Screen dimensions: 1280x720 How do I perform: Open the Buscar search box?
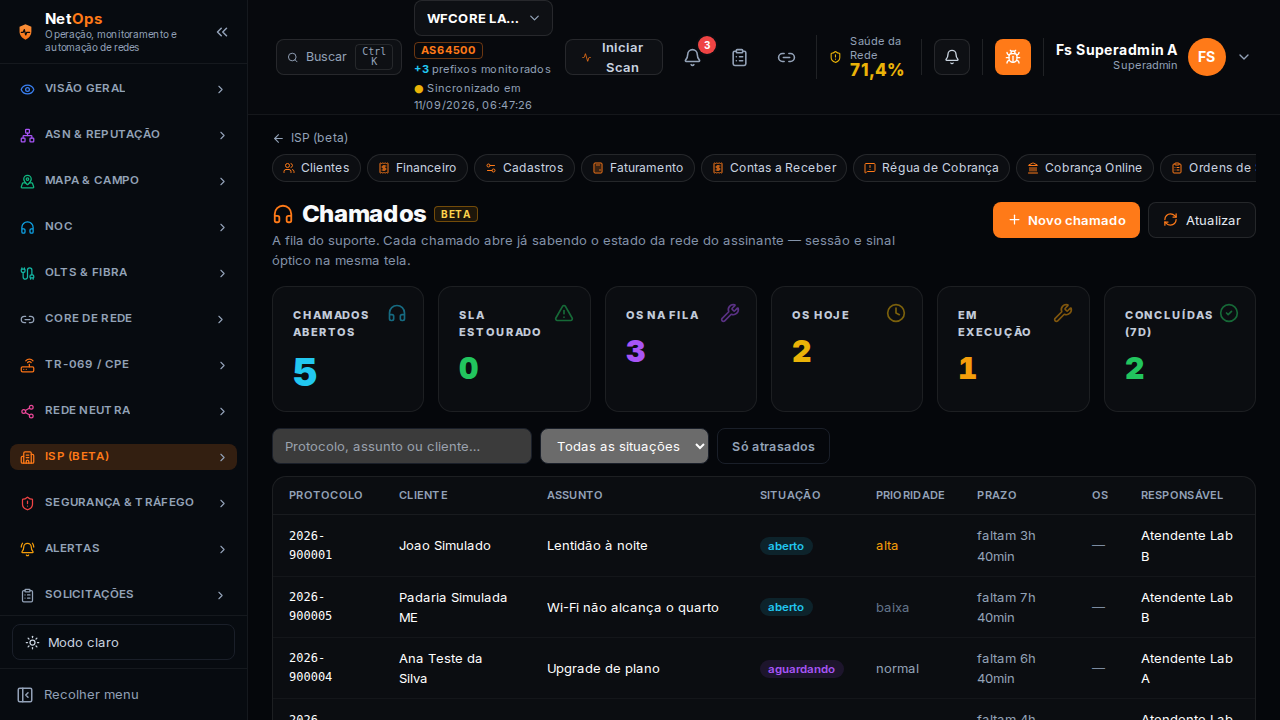coord(339,57)
